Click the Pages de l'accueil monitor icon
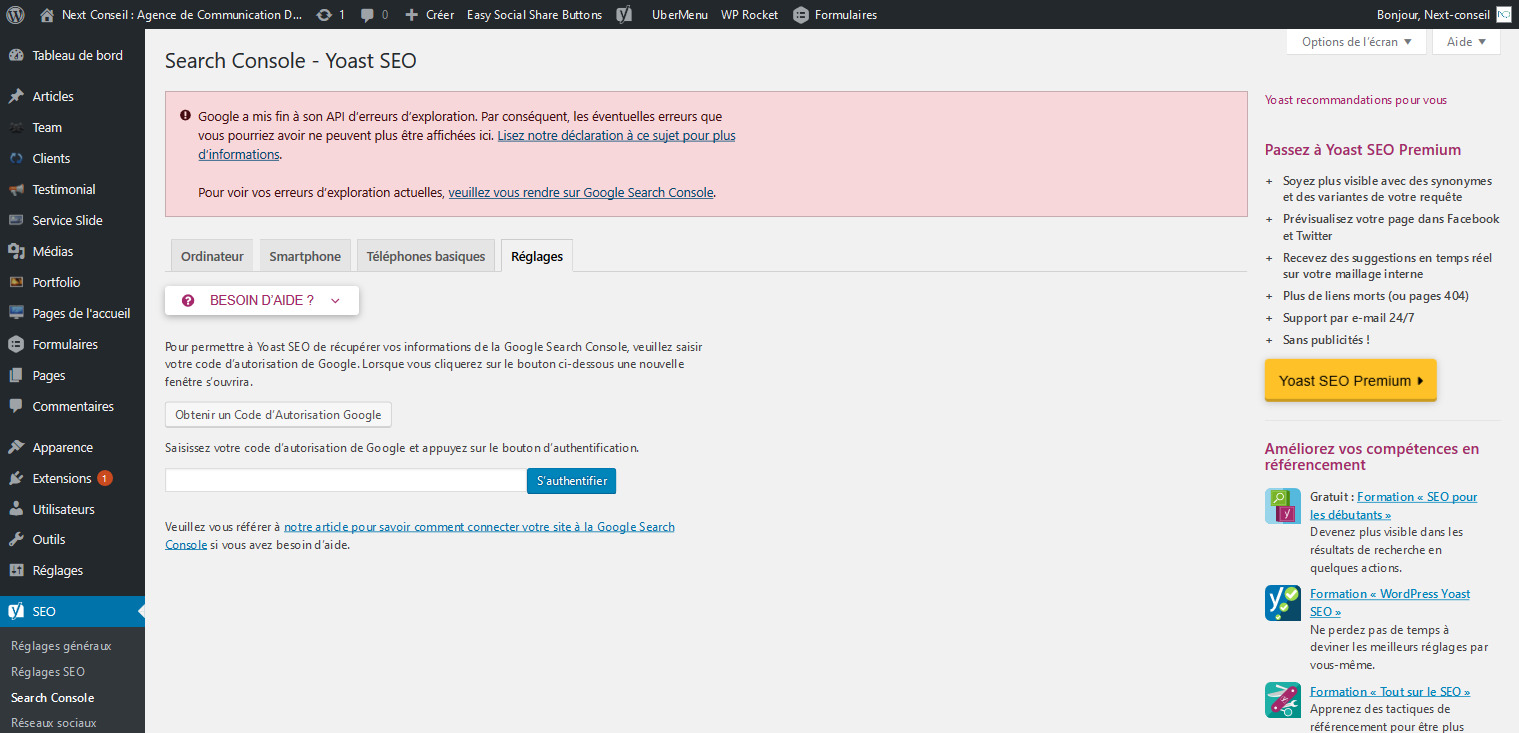This screenshot has height=733, width=1519. point(16,313)
